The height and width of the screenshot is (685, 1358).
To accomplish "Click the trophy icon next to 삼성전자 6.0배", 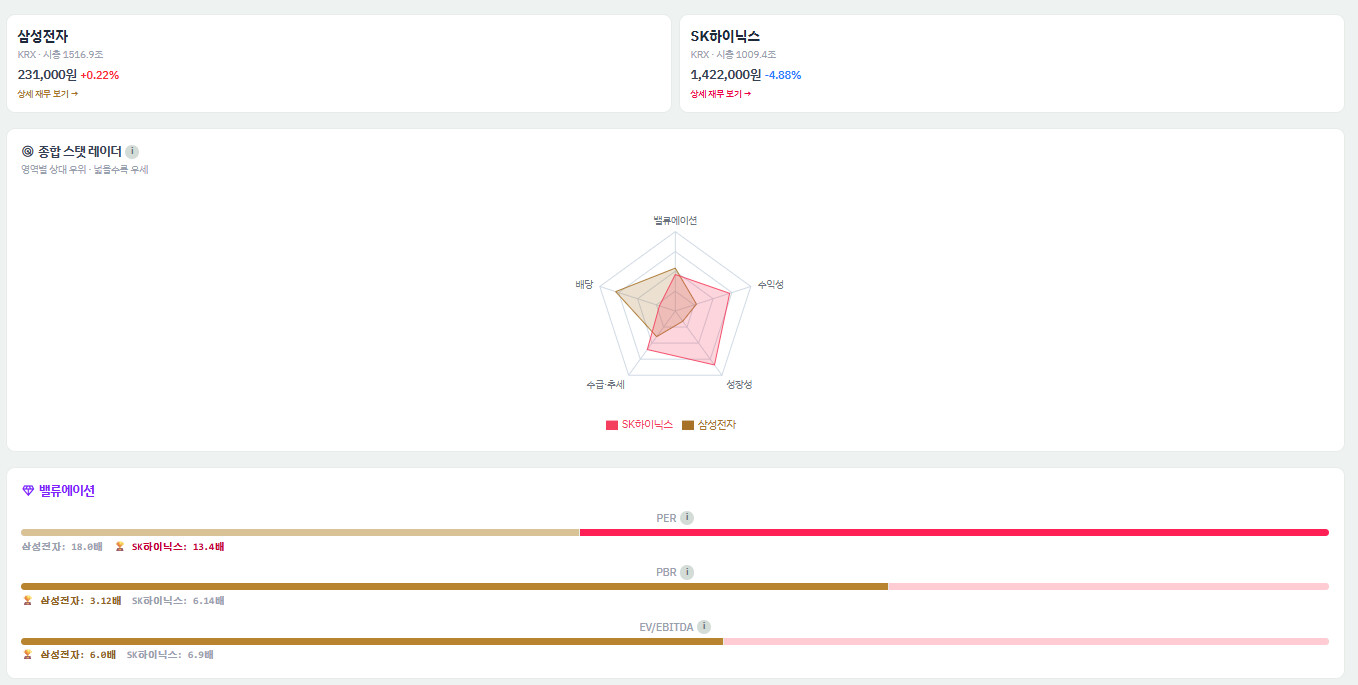I will [x=27, y=655].
